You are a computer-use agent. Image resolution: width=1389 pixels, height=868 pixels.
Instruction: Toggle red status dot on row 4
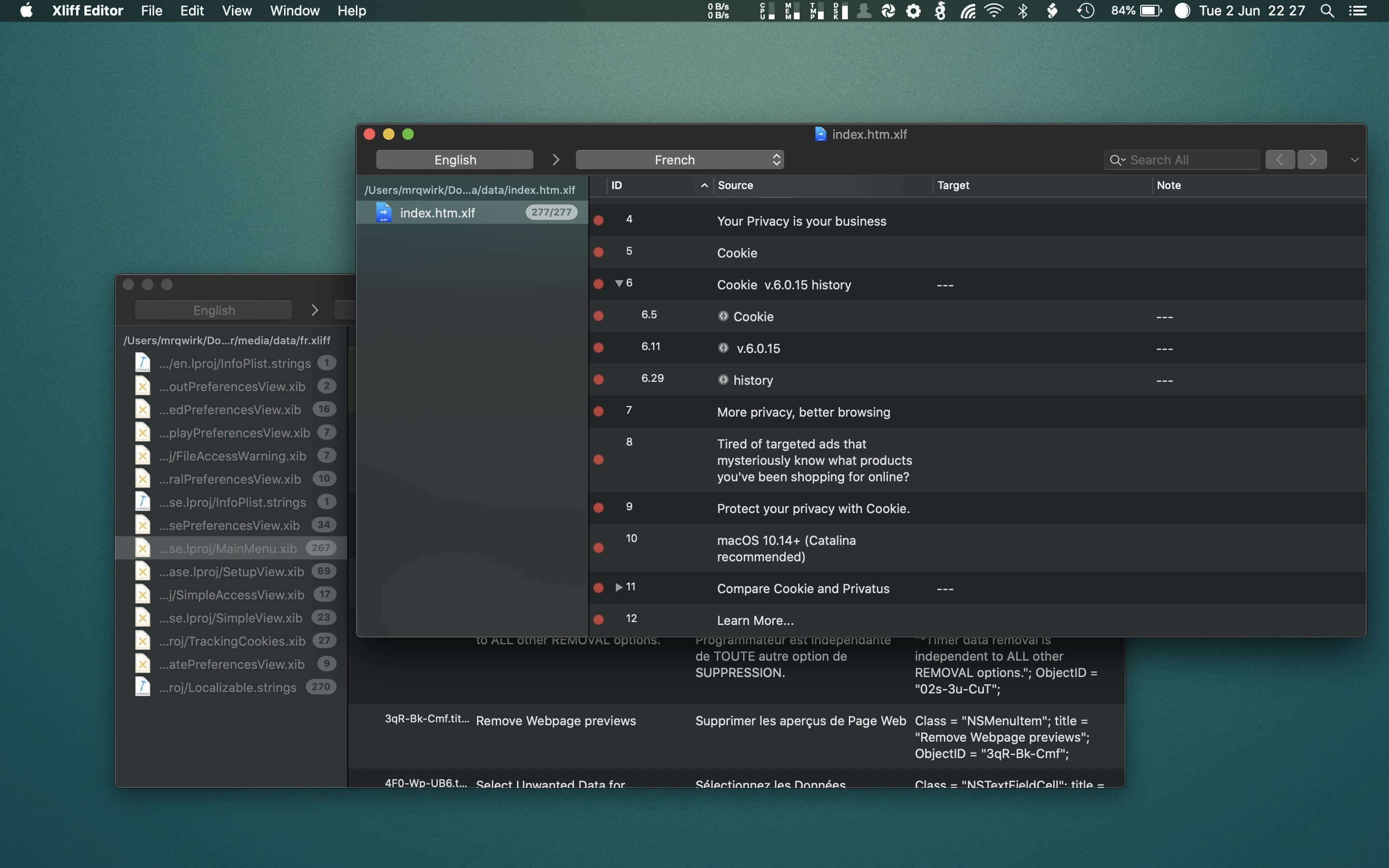point(598,220)
